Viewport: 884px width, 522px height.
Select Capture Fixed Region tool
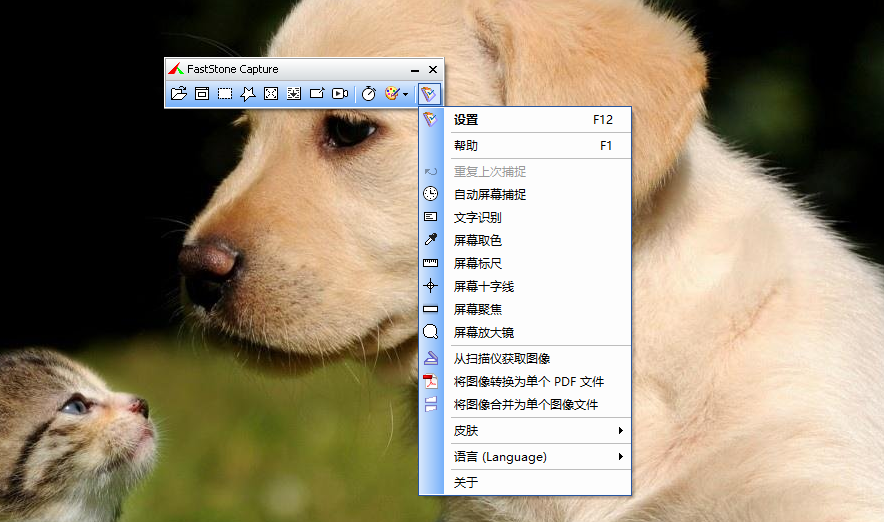[x=317, y=94]
